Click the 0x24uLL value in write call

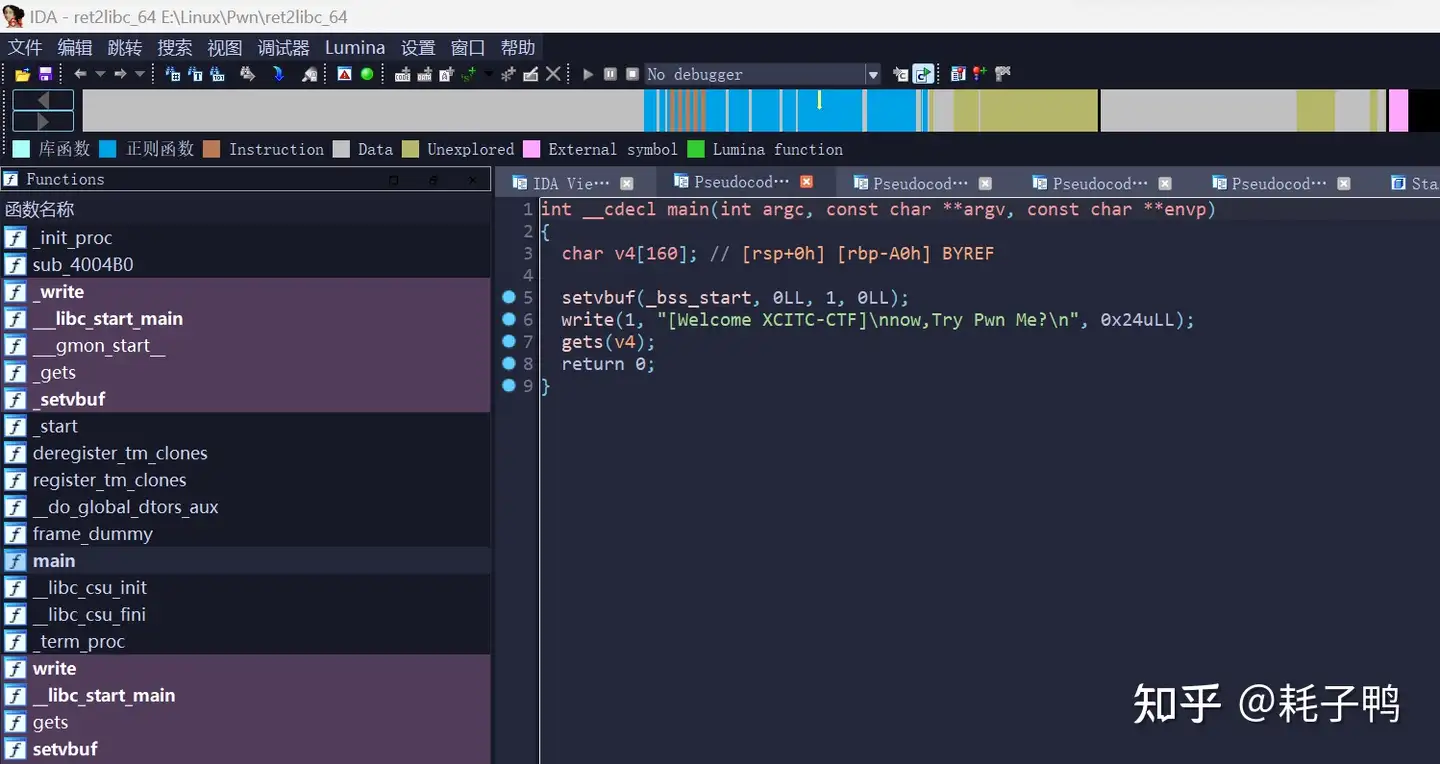1137,320
